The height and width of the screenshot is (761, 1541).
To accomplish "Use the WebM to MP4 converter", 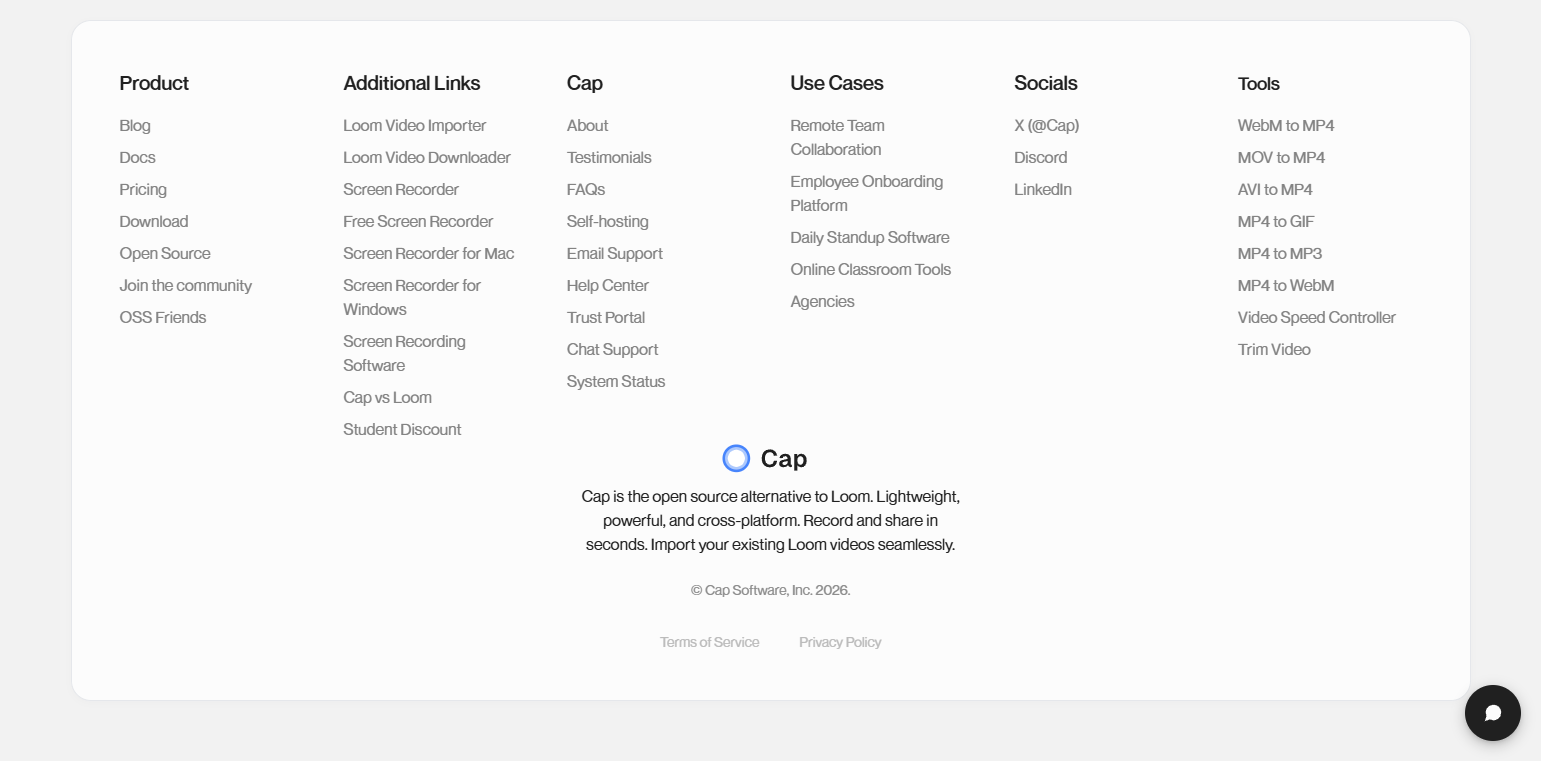I will [x=1285, y=125].
